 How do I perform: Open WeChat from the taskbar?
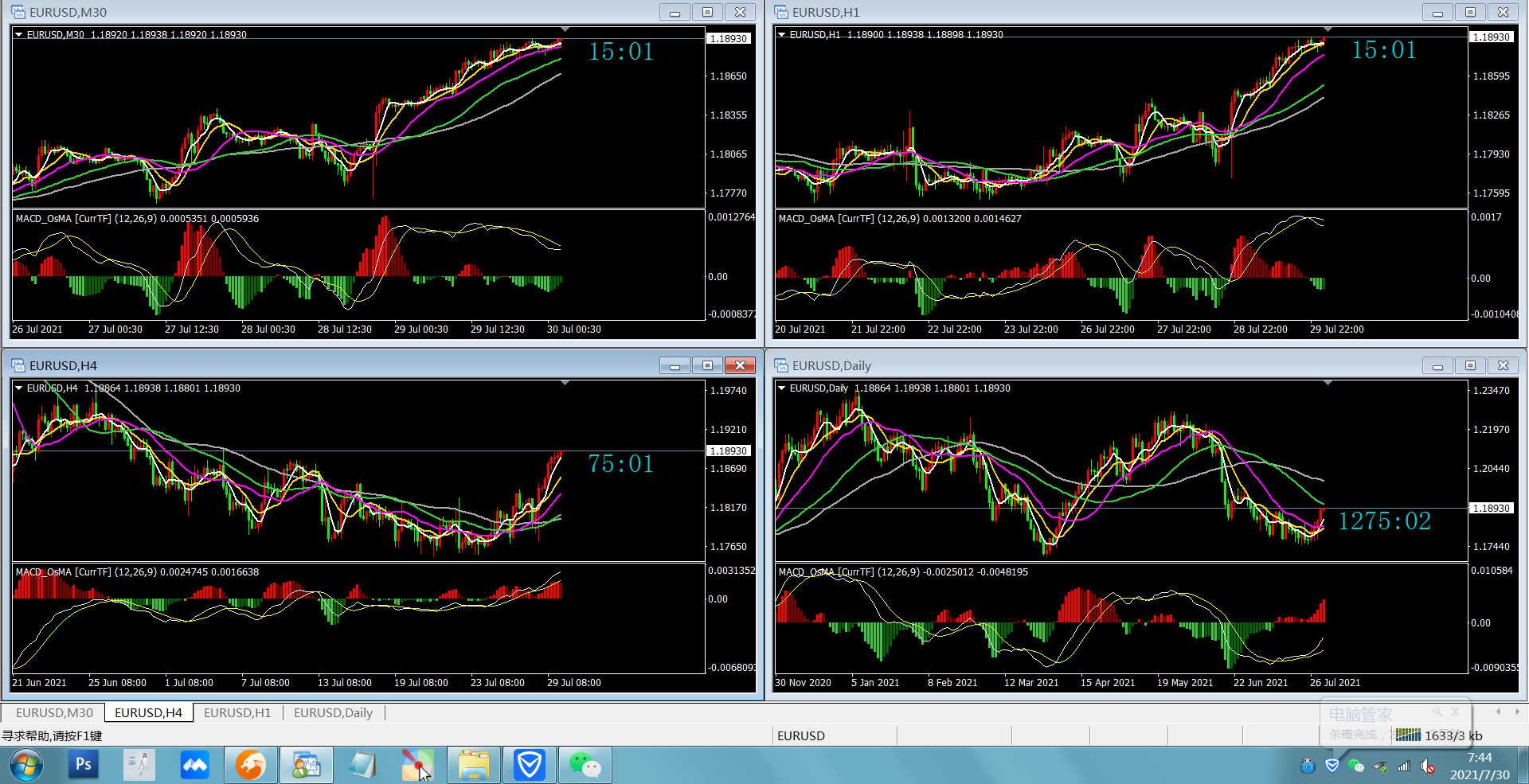coord(585,765)
